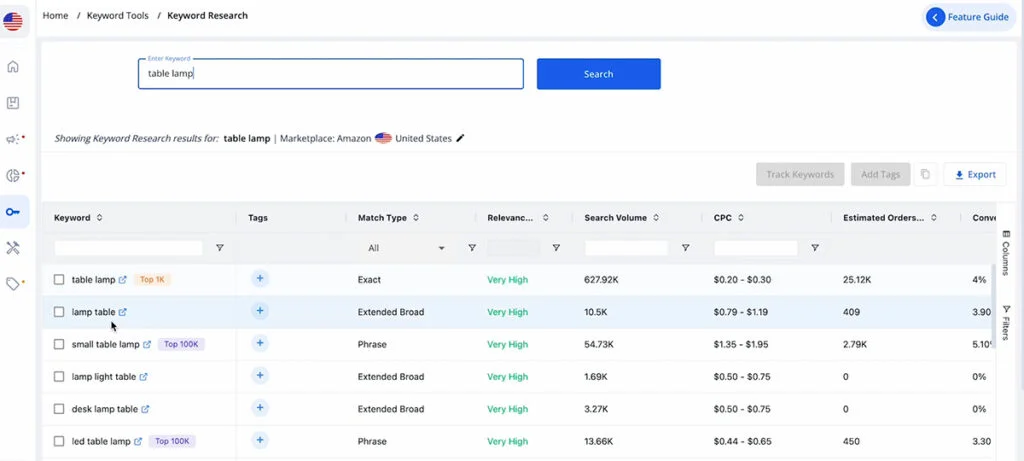Expand the Feature Guide panel

(968, 18)
